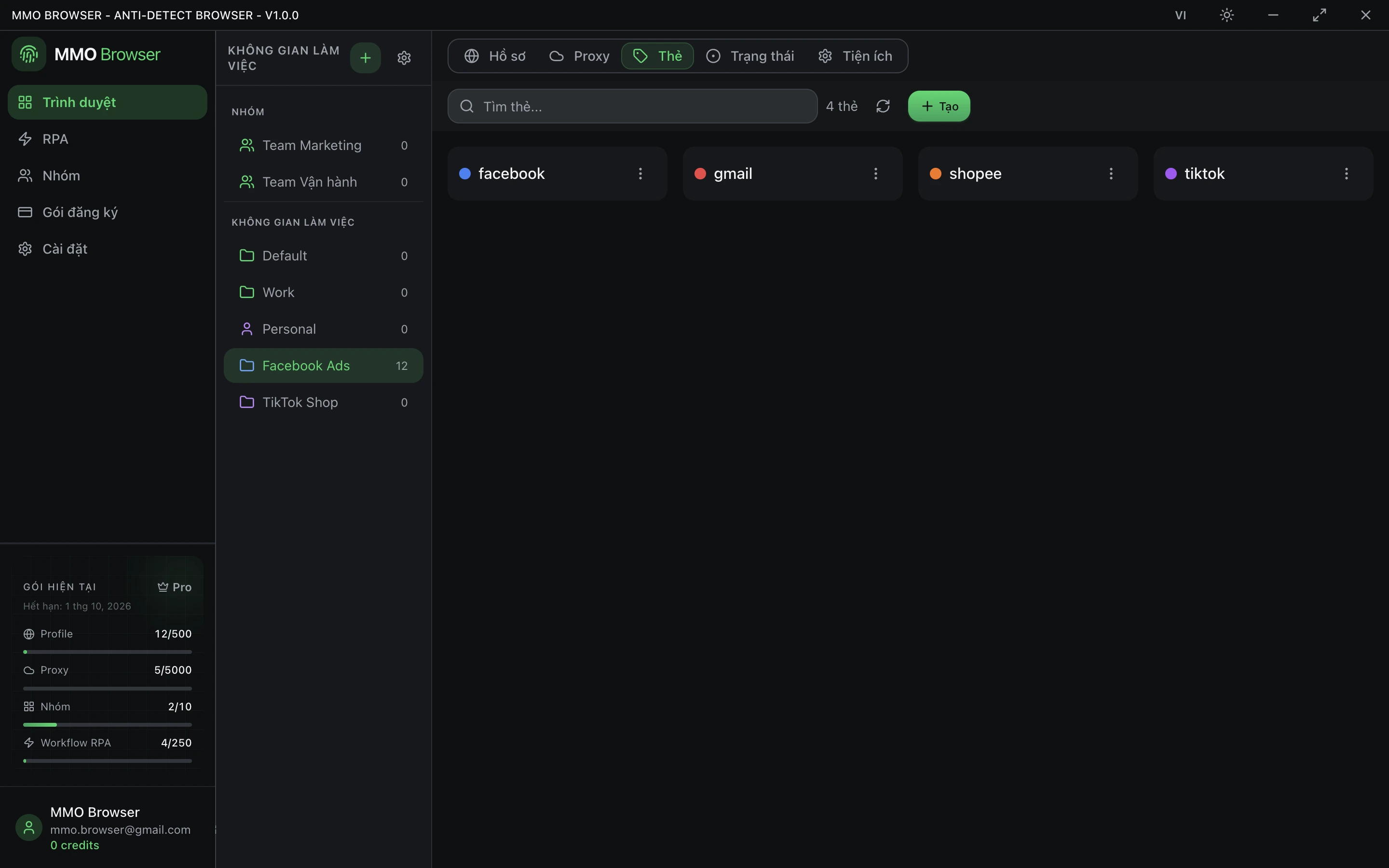
Task: Switch language via VI indicator
Action: coord(1181,15)
